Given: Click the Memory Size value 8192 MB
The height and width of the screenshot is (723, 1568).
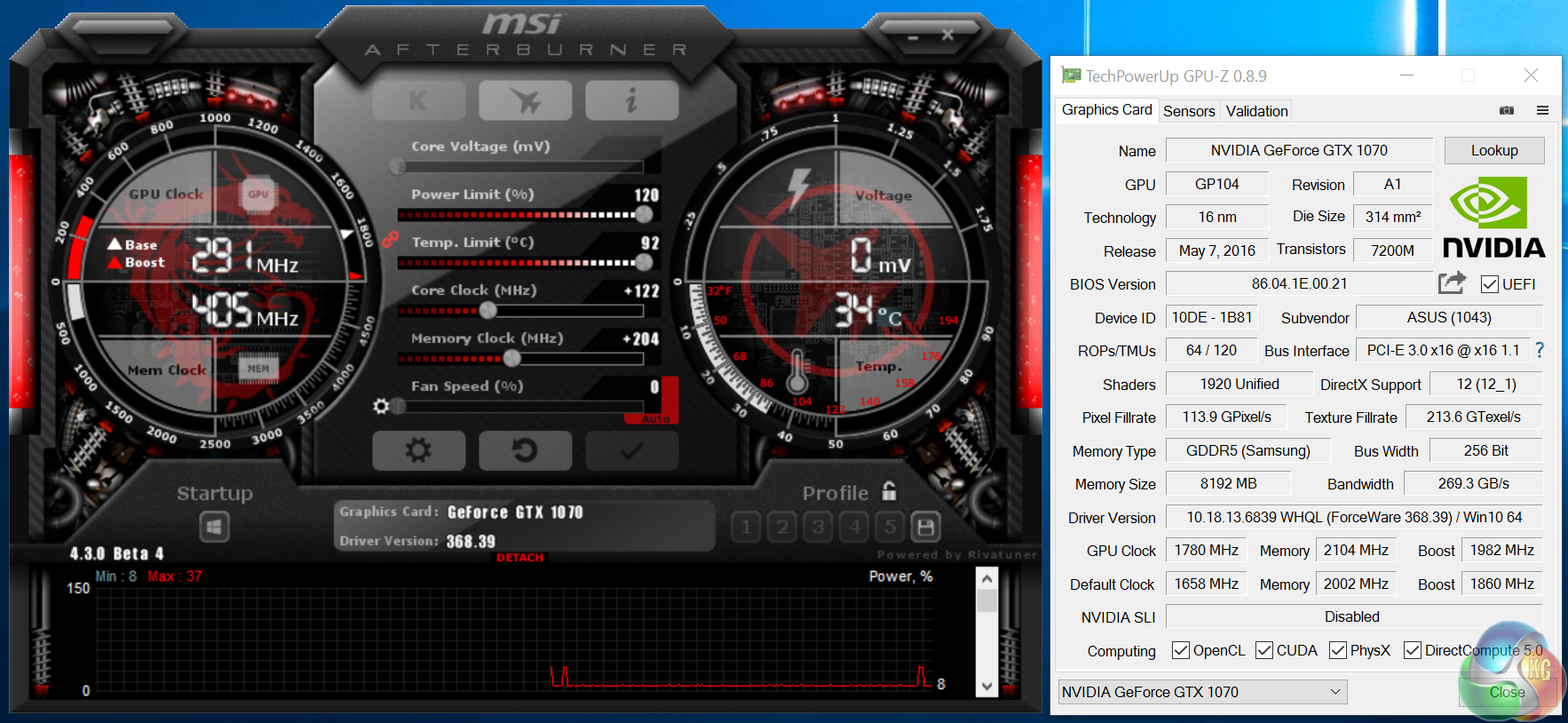Looking at the screenshot, I should coord(1228,483).
